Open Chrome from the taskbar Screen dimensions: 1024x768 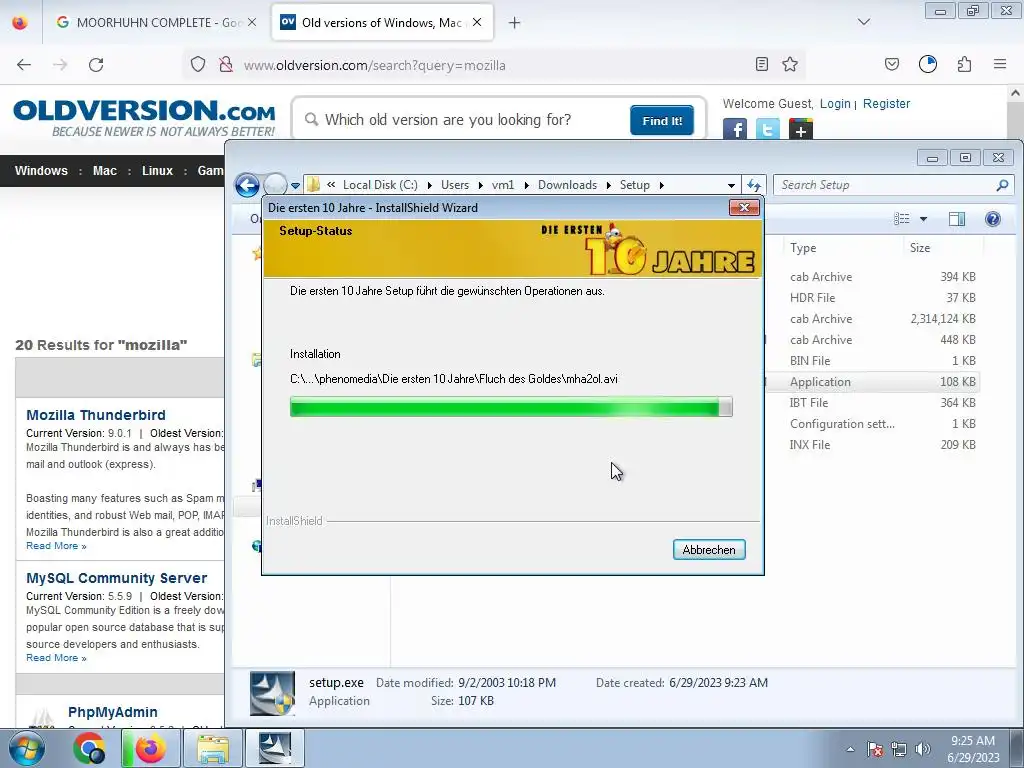(89, 748)
